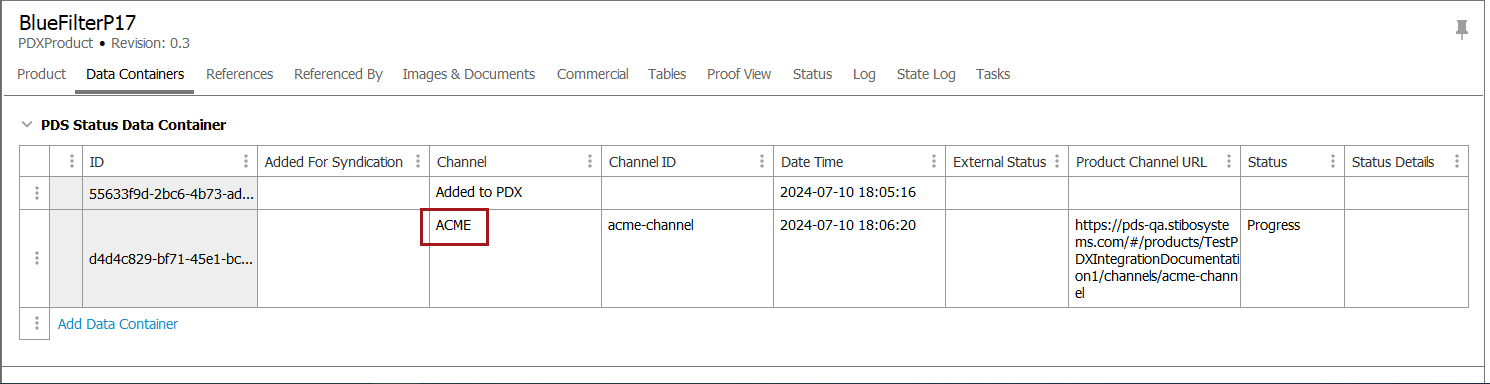This screenshot has height=384, width=1490.
Task: Open the row menu for the Added to PDX row
Action: pyautogui.click(x=37, y=193)
